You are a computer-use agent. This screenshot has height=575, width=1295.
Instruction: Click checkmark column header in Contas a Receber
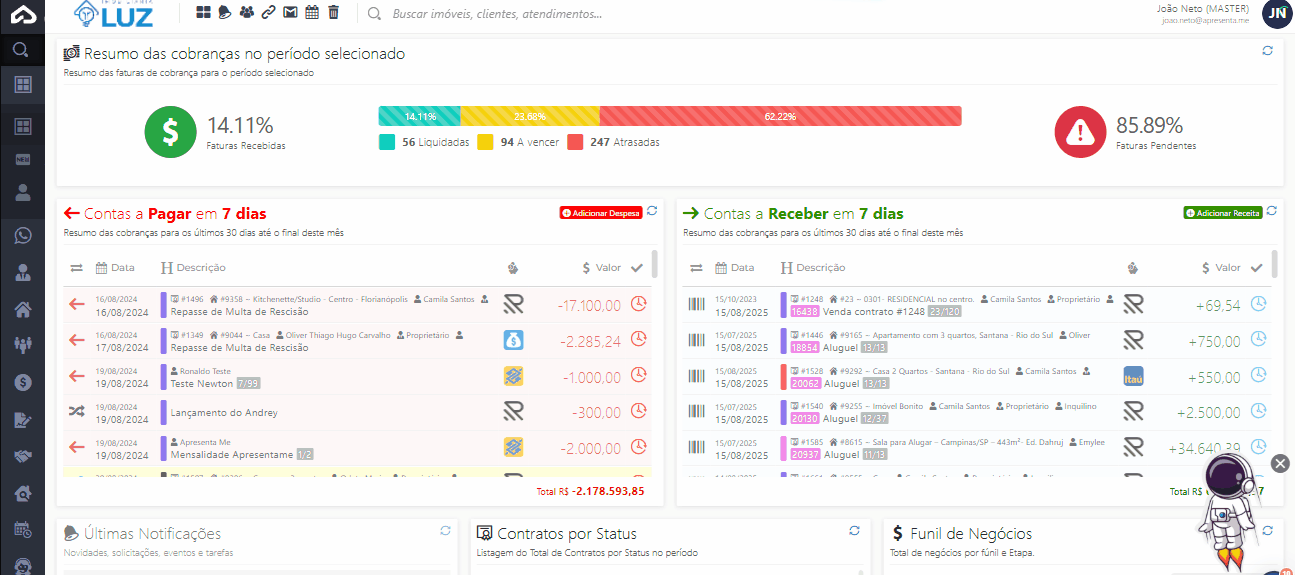[x=1257, y=267]
